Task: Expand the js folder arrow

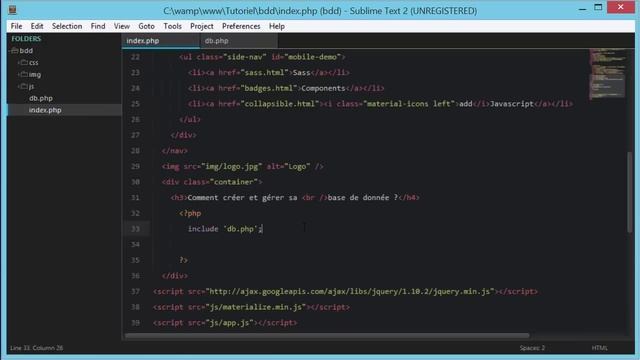Action: point(18,86)
